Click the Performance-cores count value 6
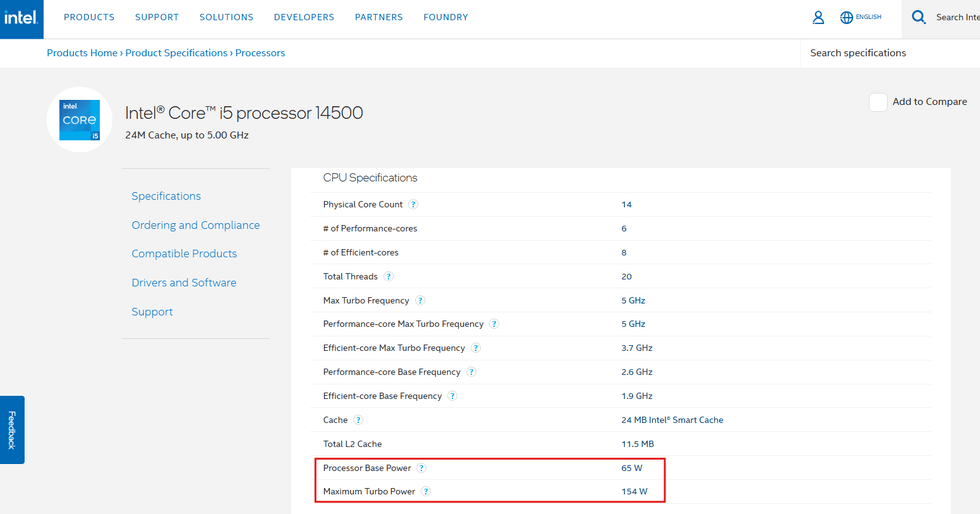Viewport: 980px width, 514px height. click(x=624, y=229)
